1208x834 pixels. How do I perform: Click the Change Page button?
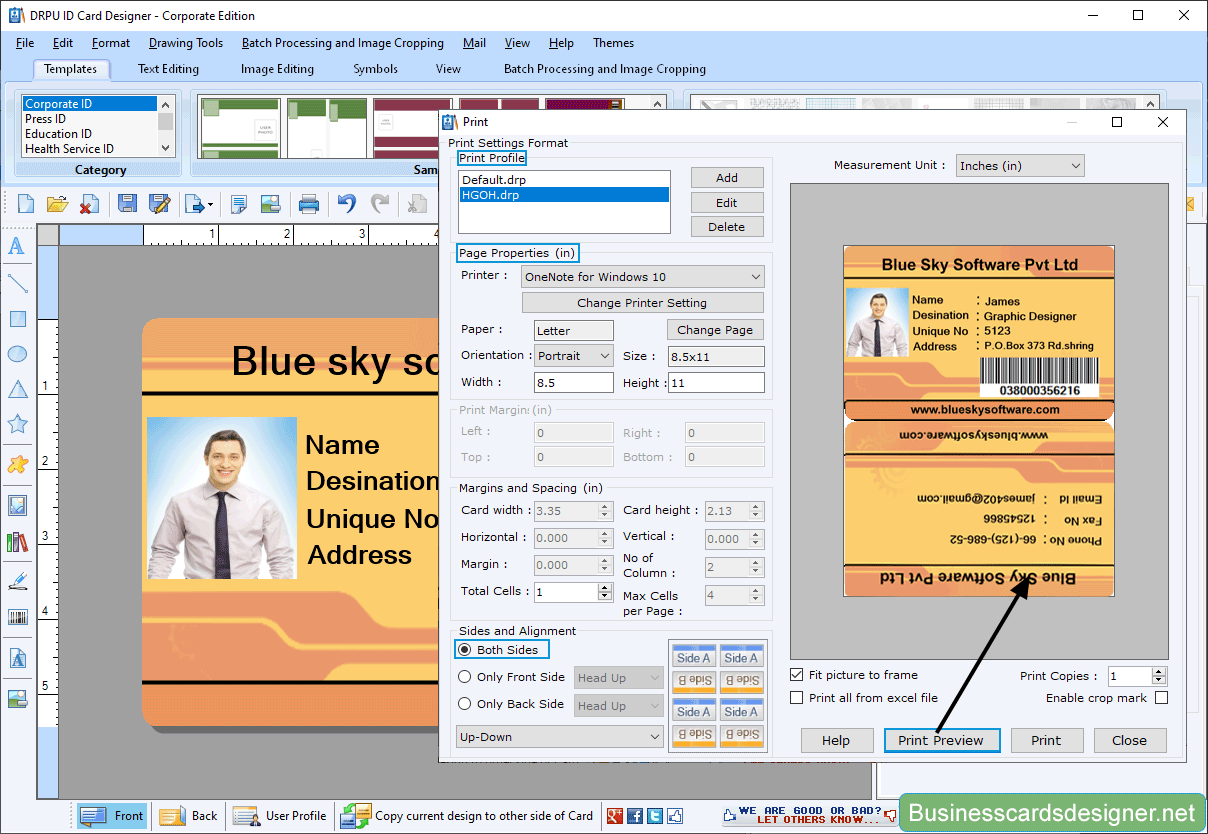pos(715,330)
